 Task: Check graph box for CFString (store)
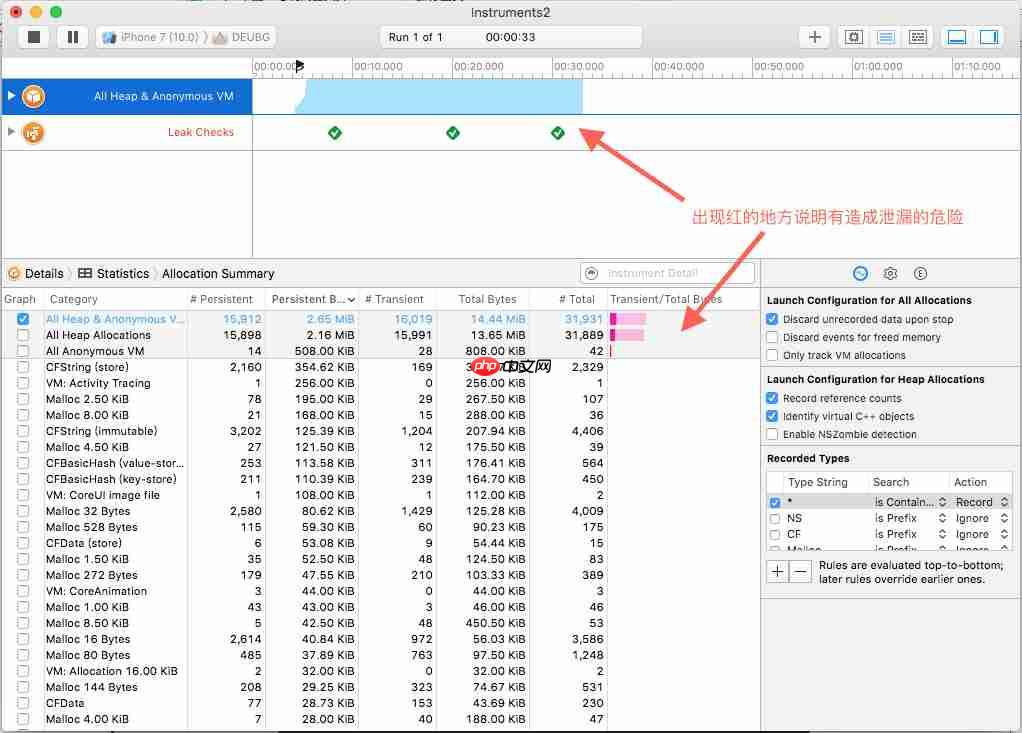pyautogui.click(x=23, y=367)
